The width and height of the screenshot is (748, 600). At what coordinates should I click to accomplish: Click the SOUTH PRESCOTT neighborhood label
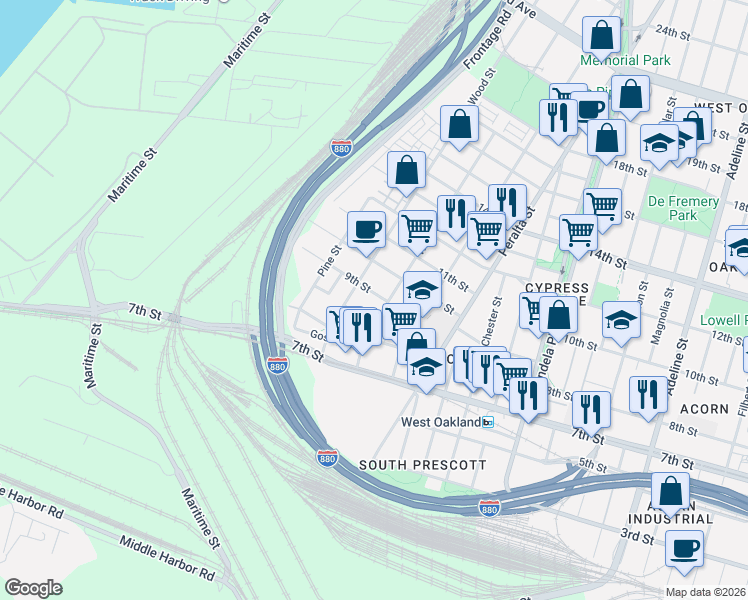[423, 465]
